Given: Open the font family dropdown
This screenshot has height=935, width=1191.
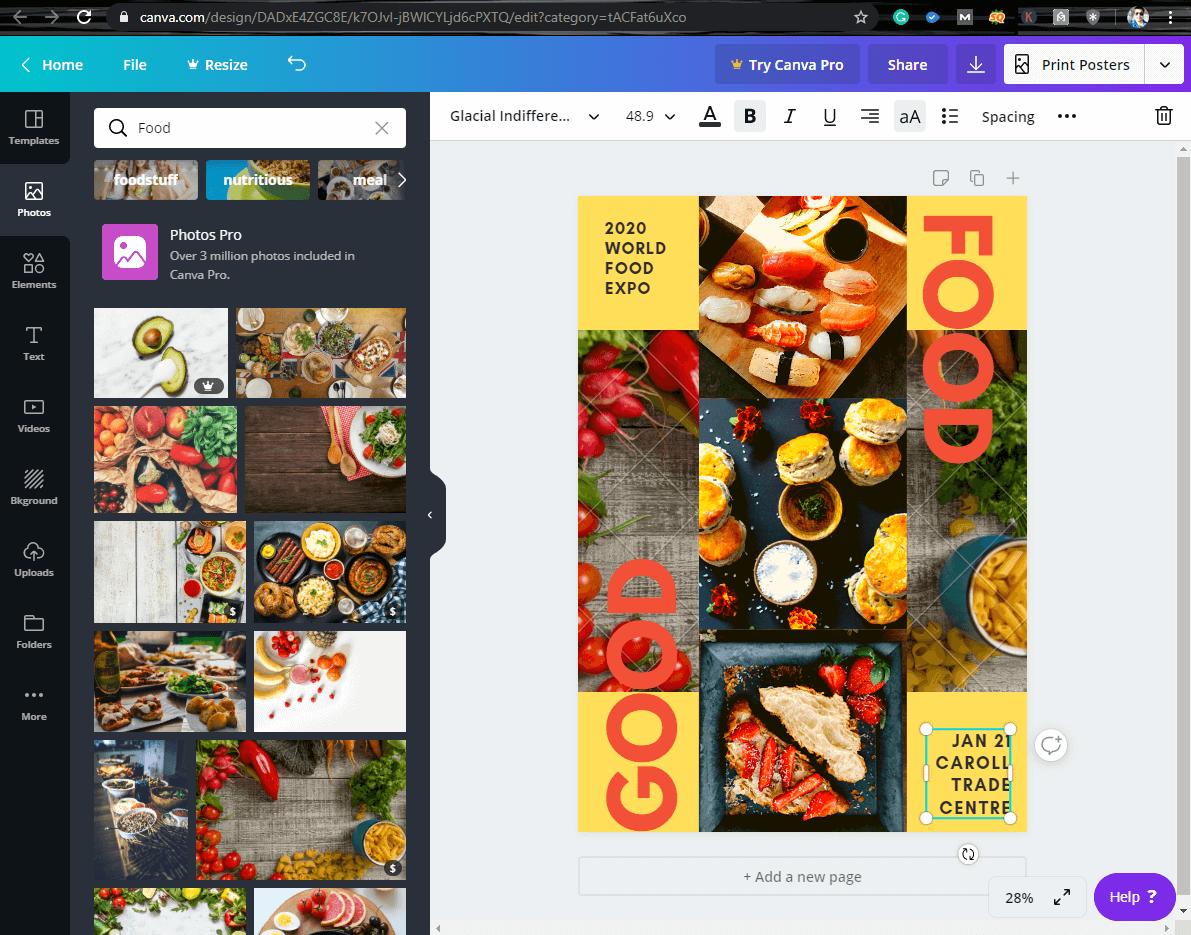Looking at the screenshot, I should coord(523,116).
